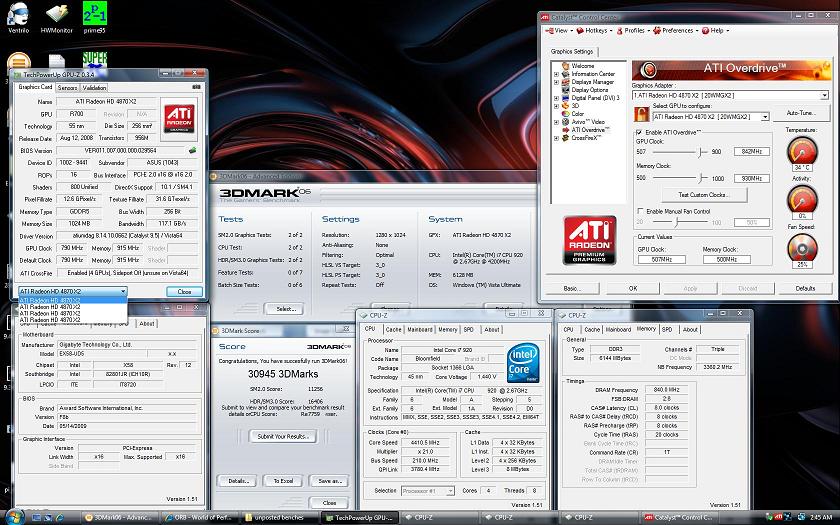Open the Graphics Adapter dropdown

coord(824,95)
